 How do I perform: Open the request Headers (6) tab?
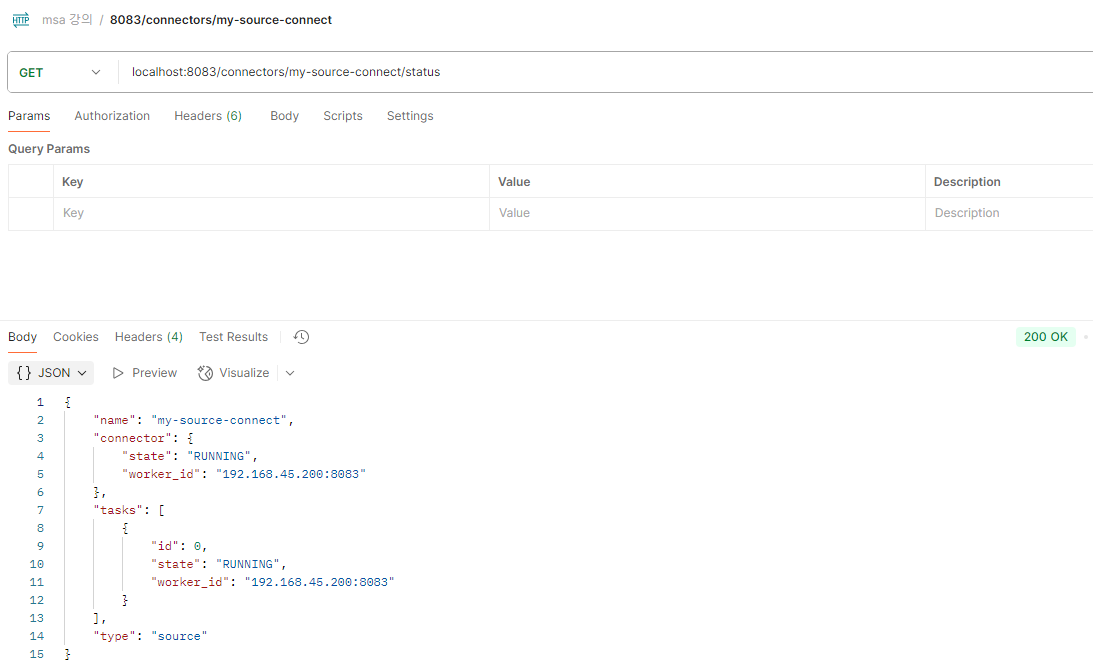click(208, 116)
